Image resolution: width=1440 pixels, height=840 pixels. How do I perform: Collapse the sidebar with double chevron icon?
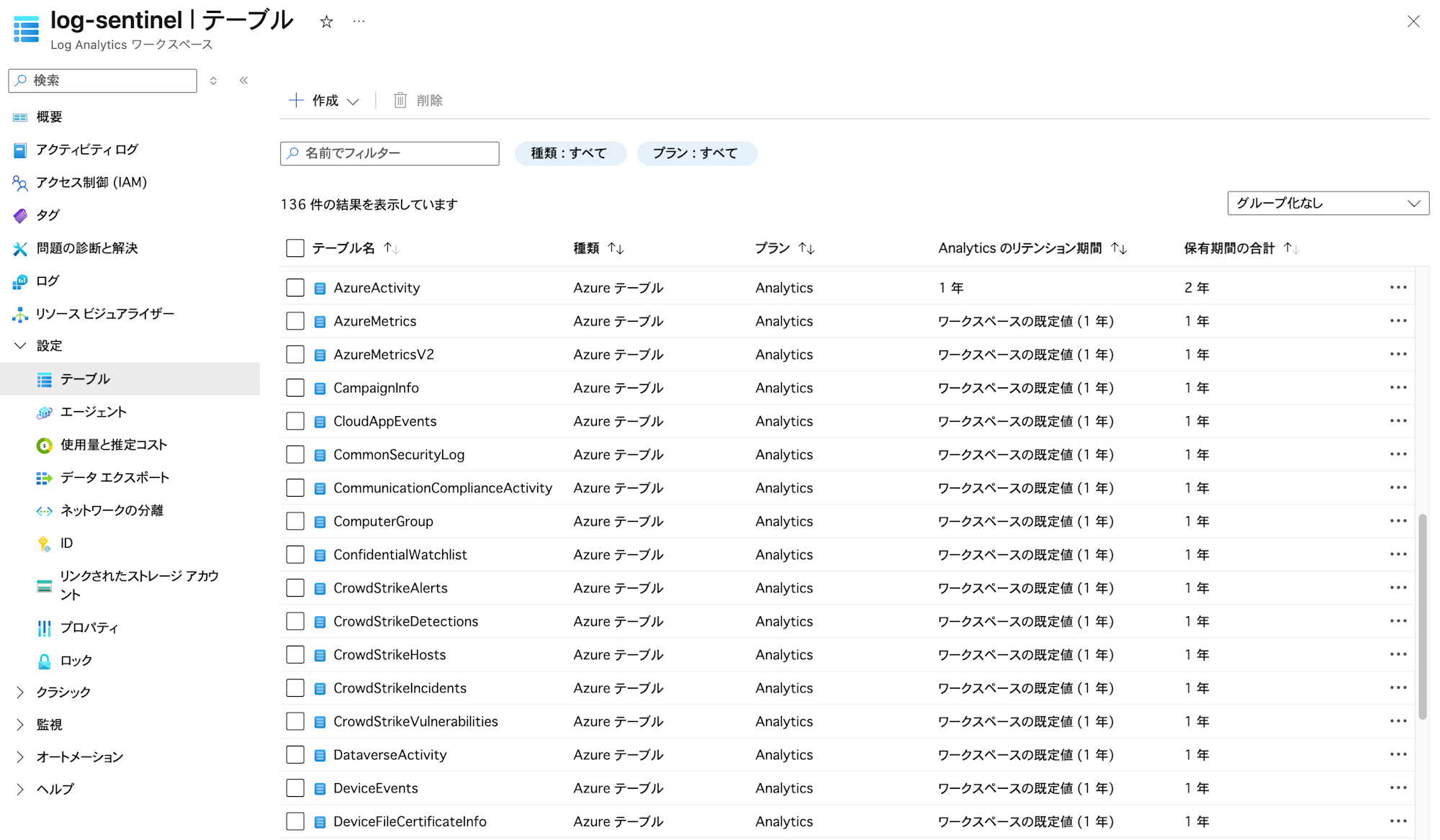pyautogui.click(x=243, y=81)
